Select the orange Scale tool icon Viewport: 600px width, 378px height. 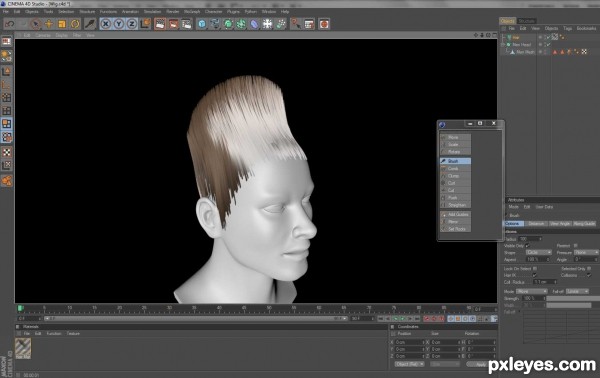tap(62, 24)
